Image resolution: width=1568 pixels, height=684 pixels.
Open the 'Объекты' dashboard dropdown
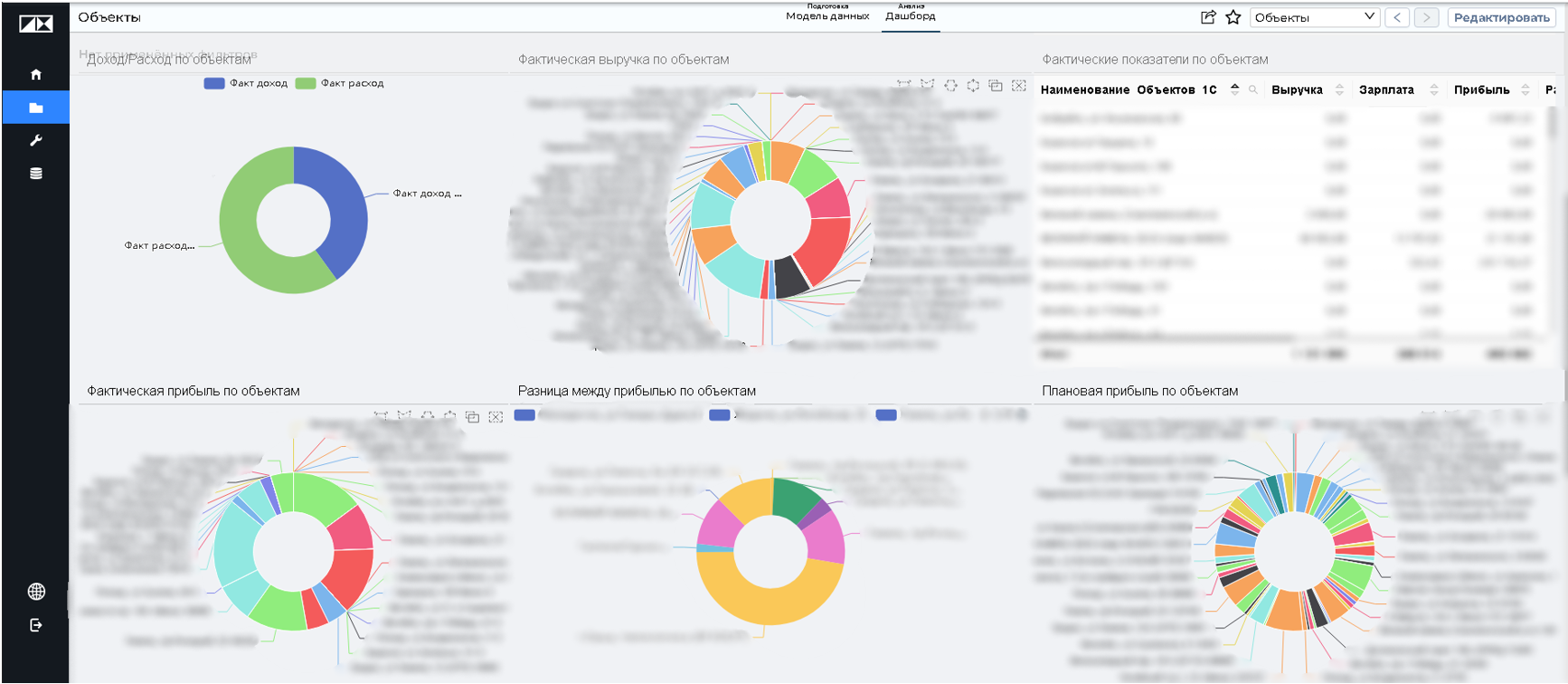click(1314, 17)
